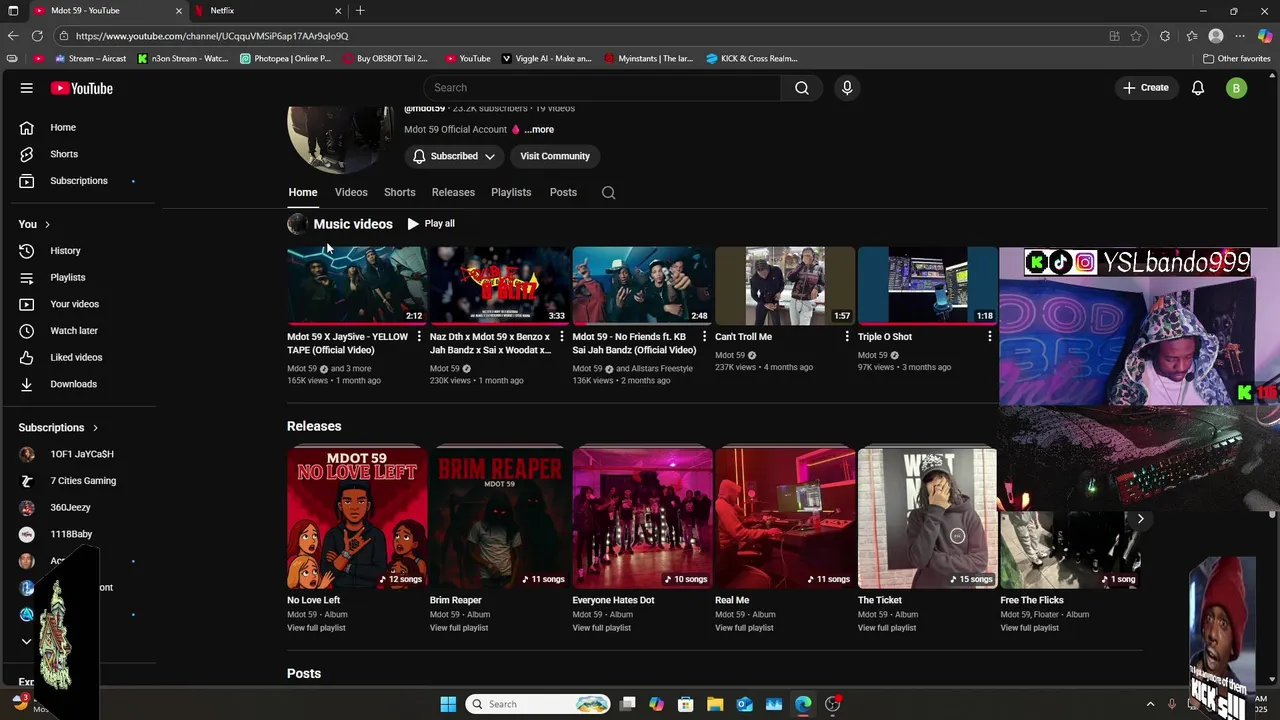Click the Create button

click(x=1146, y=88)
